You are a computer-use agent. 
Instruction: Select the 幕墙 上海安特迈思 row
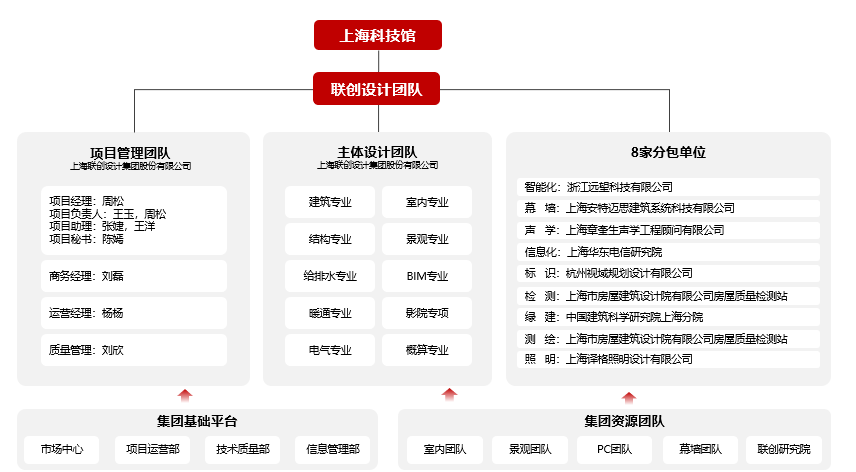coord(668,208)
